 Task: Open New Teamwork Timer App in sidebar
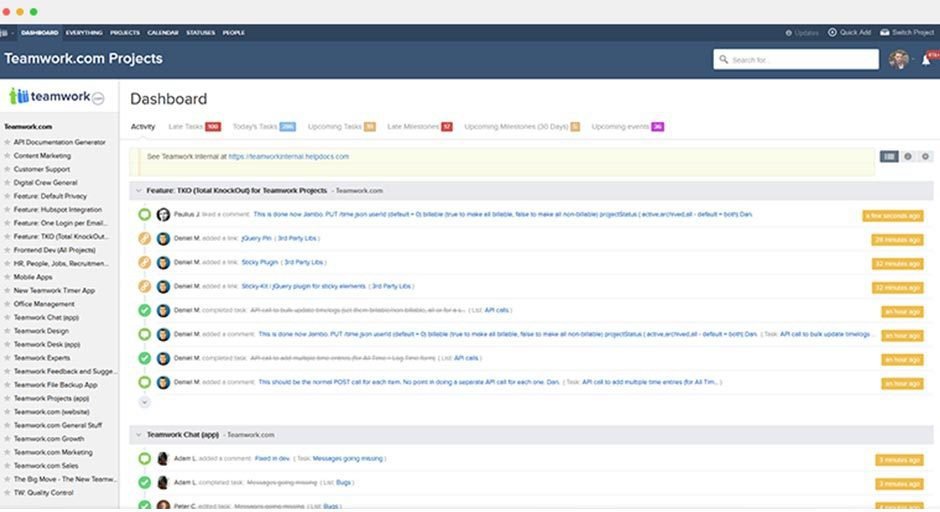click(55, 291)
